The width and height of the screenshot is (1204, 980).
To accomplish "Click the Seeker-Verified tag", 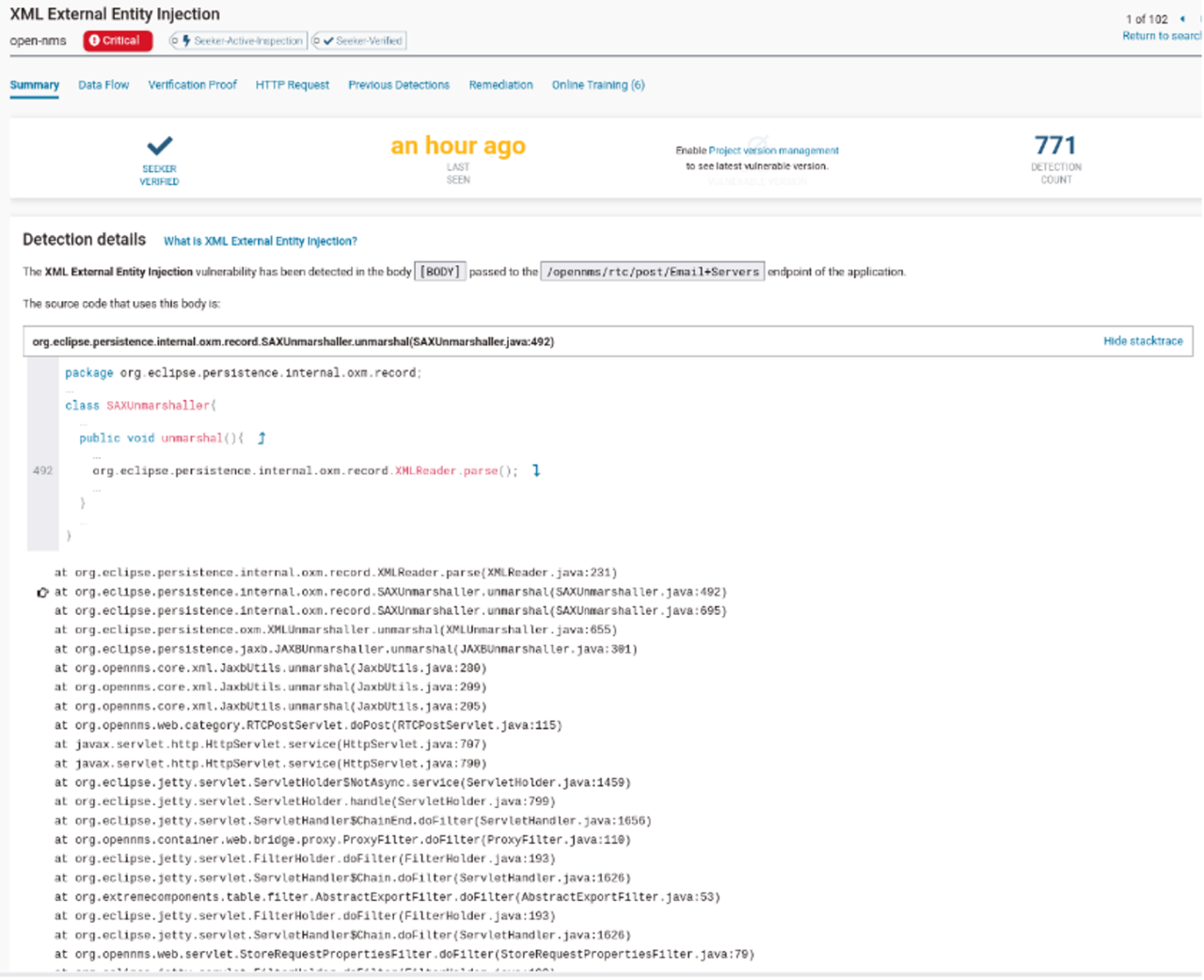I will (360, 41).
